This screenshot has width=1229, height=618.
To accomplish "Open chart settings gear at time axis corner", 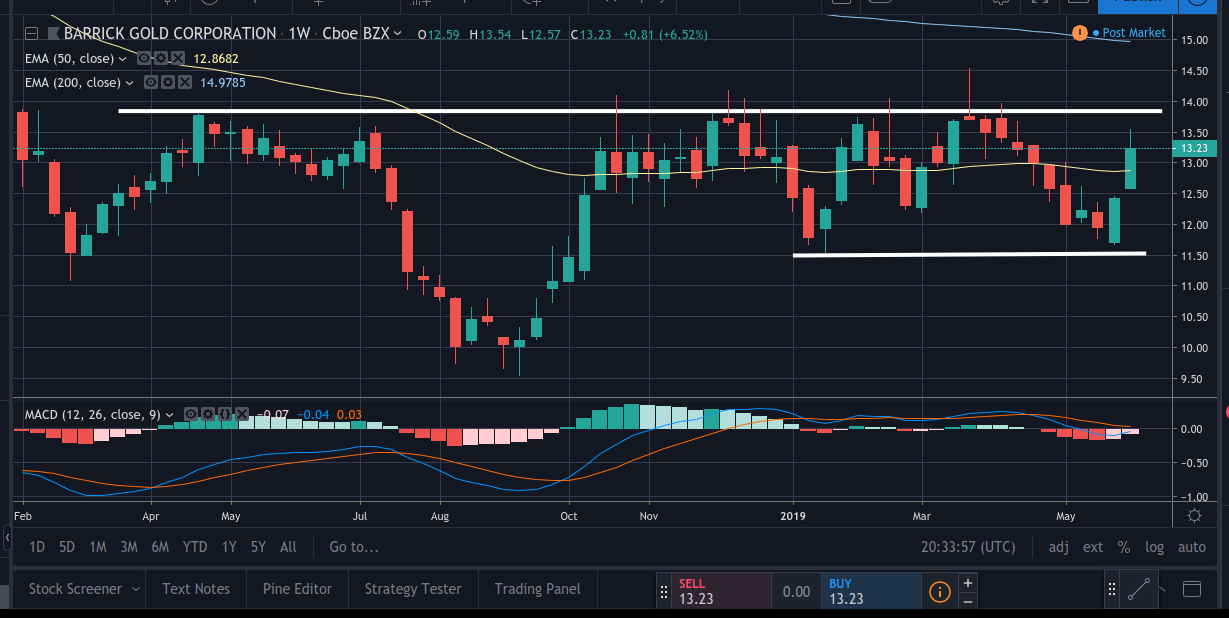I will (x=1194, y=516).
